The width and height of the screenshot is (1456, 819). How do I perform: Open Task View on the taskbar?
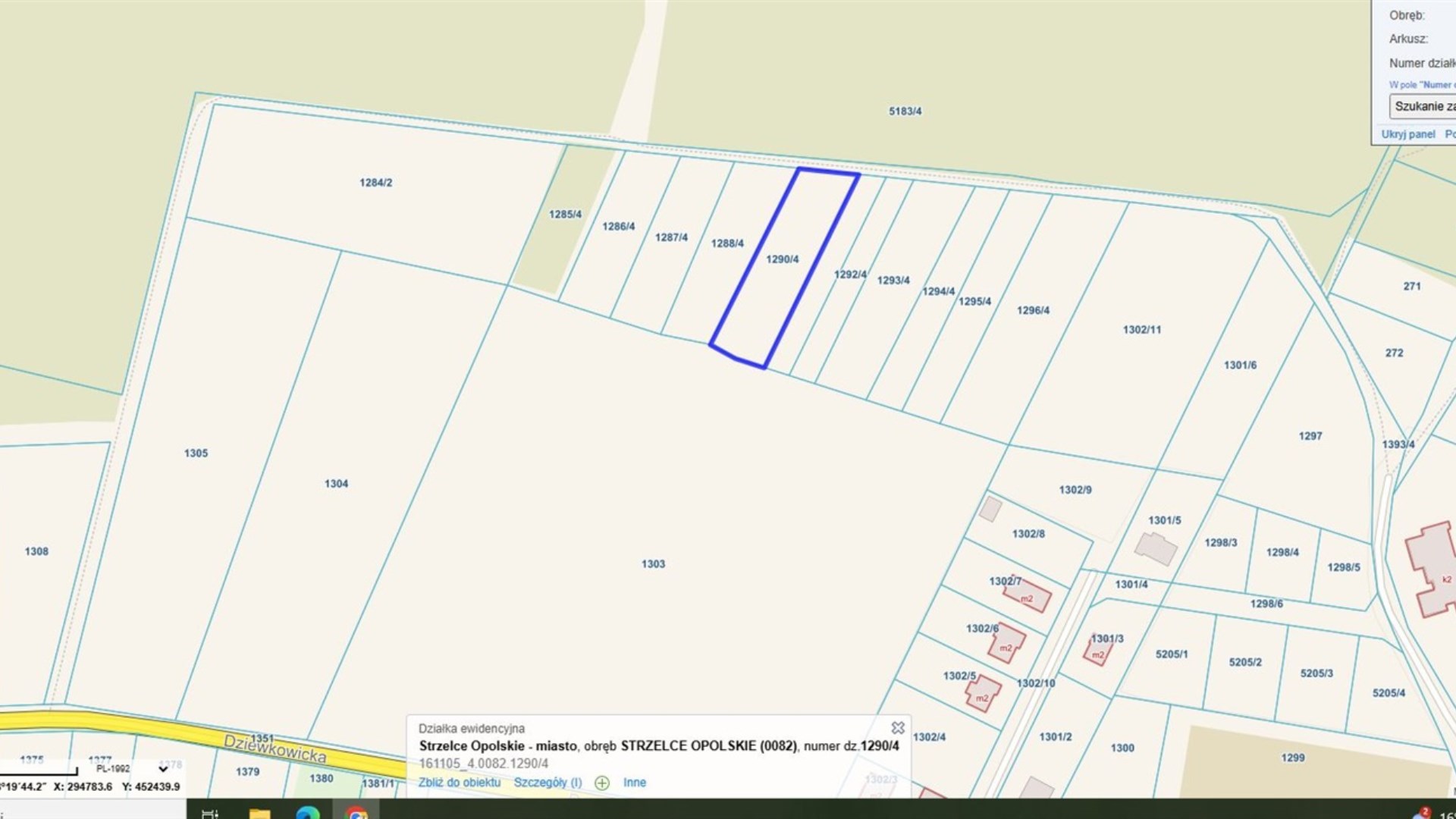click(x=210, y=813)
